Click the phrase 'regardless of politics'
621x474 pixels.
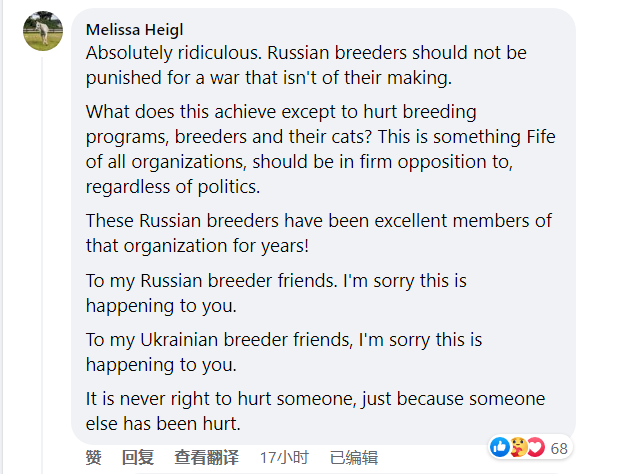(x=173, y=184)
